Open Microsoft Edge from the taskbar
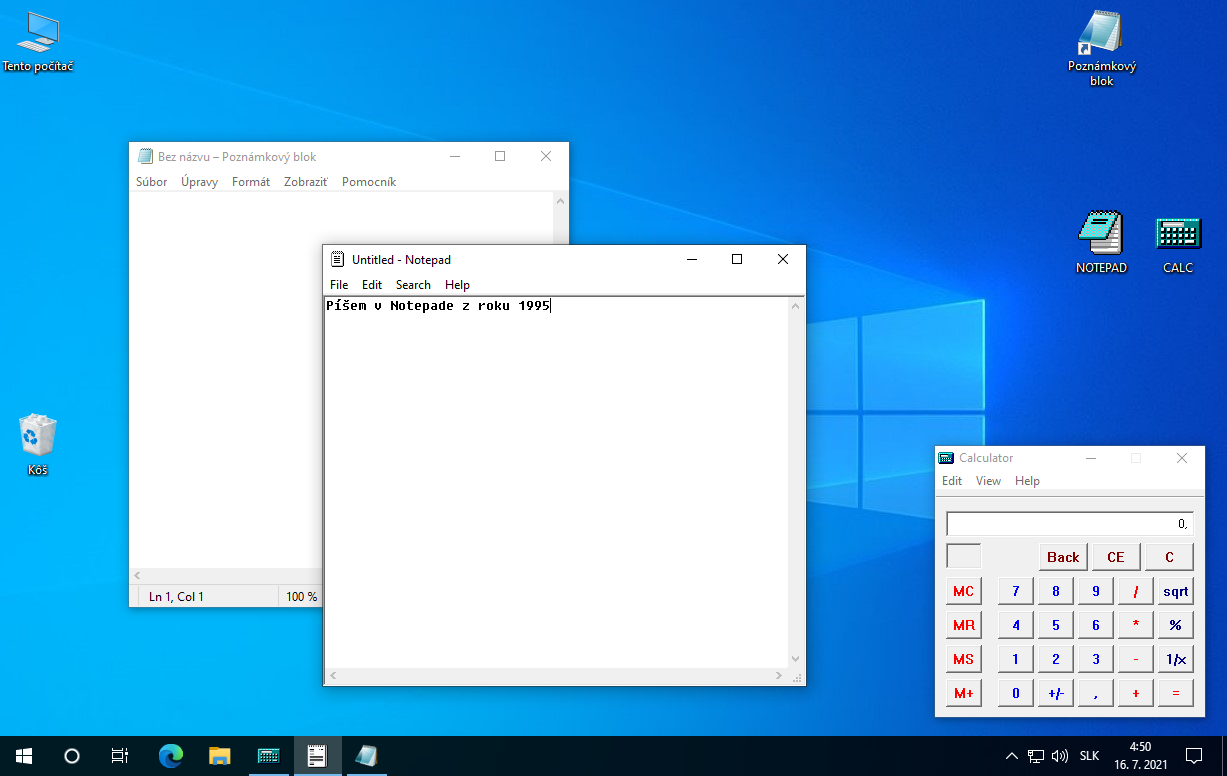Image resolution: width=1227 pixels, height=776 pixels. tap(171, 756)
